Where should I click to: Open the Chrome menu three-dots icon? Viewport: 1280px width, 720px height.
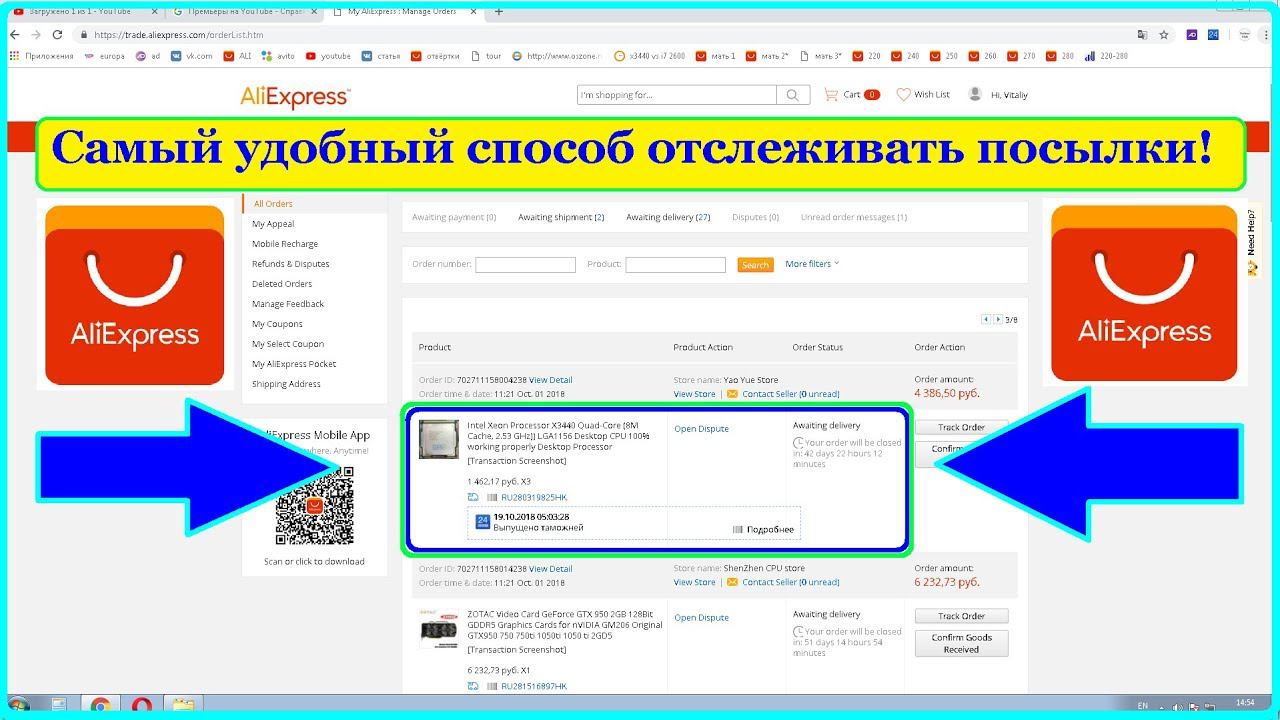coord(1267,34)
